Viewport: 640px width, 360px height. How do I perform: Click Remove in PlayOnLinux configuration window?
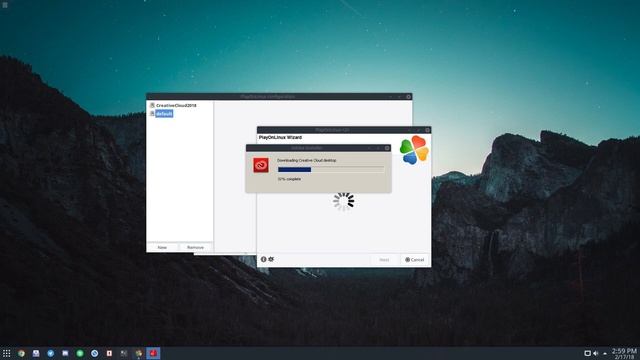coord(195,247)
